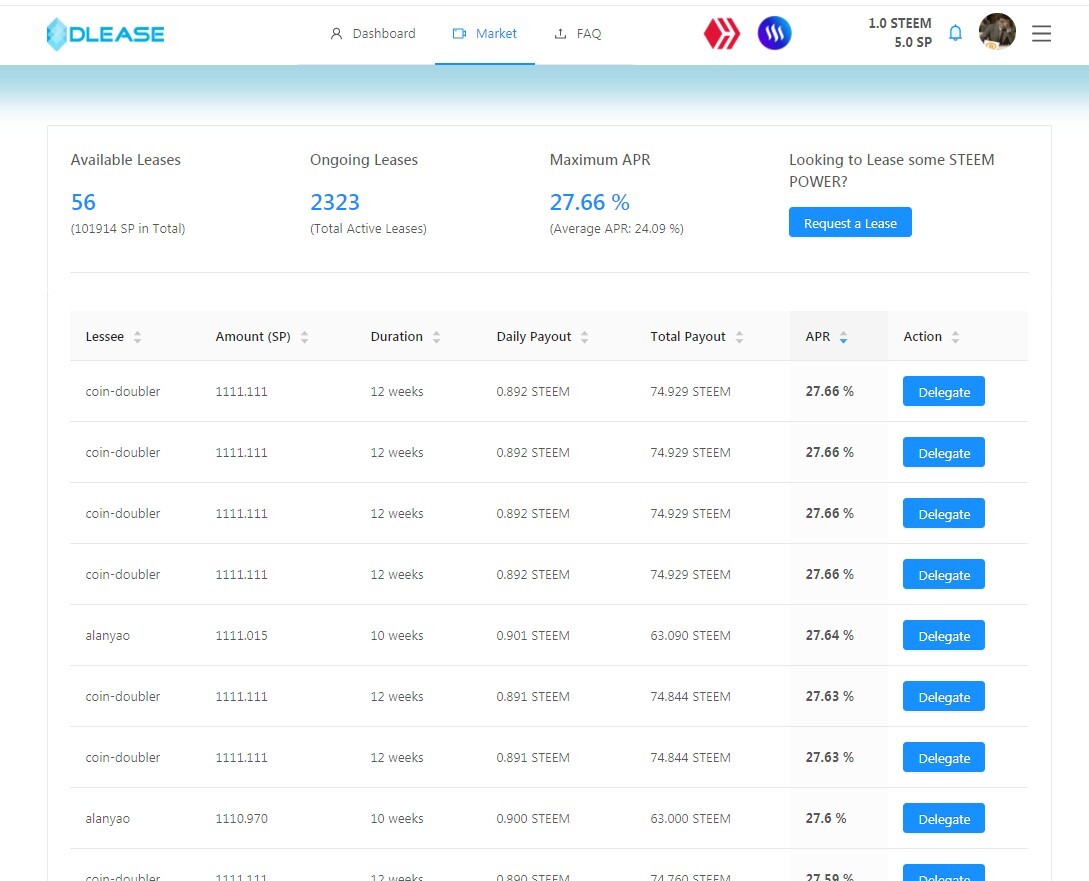
Task: Click the 1110.970 amount cell
Action: coord(242,819)
